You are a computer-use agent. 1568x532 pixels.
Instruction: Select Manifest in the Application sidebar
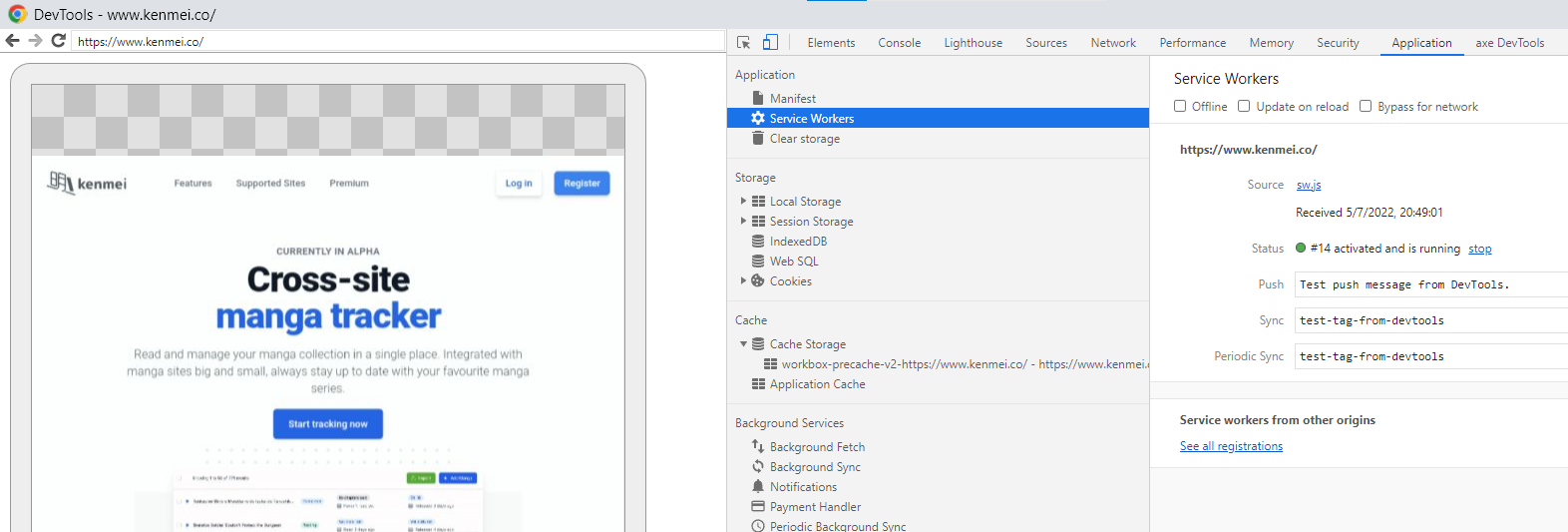click(x=792, y=98)
